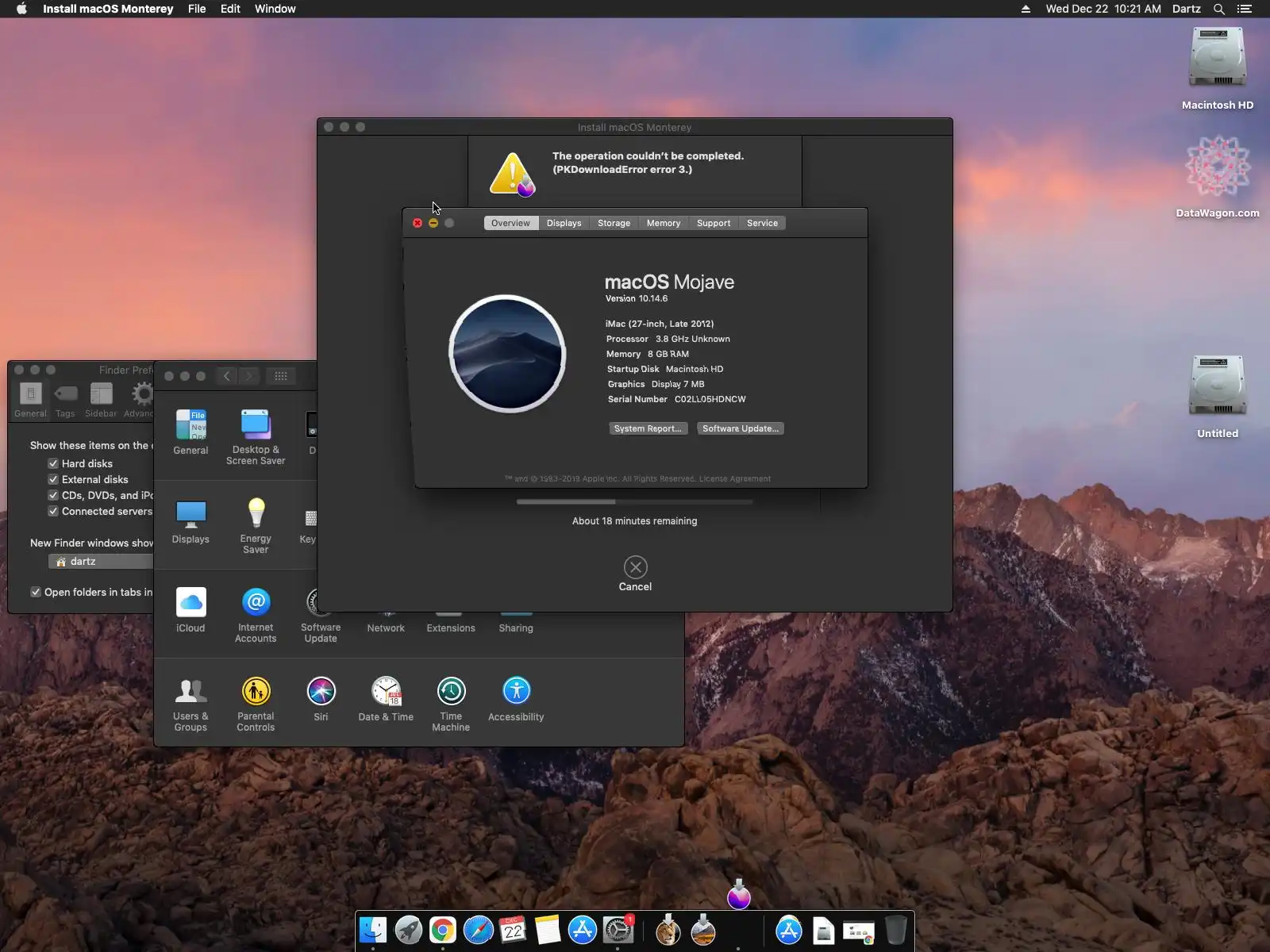Open the Edit menu
1270x952 pixels.
pos(230,9)
